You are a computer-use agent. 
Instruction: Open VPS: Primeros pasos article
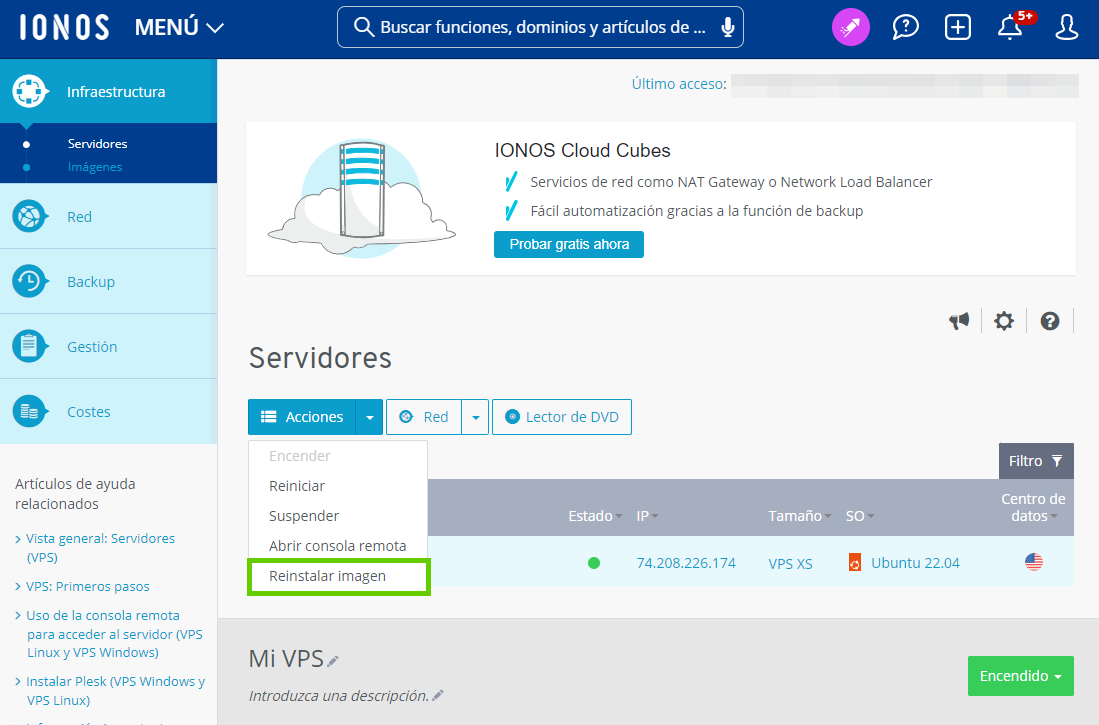click(x=88, y=586)
